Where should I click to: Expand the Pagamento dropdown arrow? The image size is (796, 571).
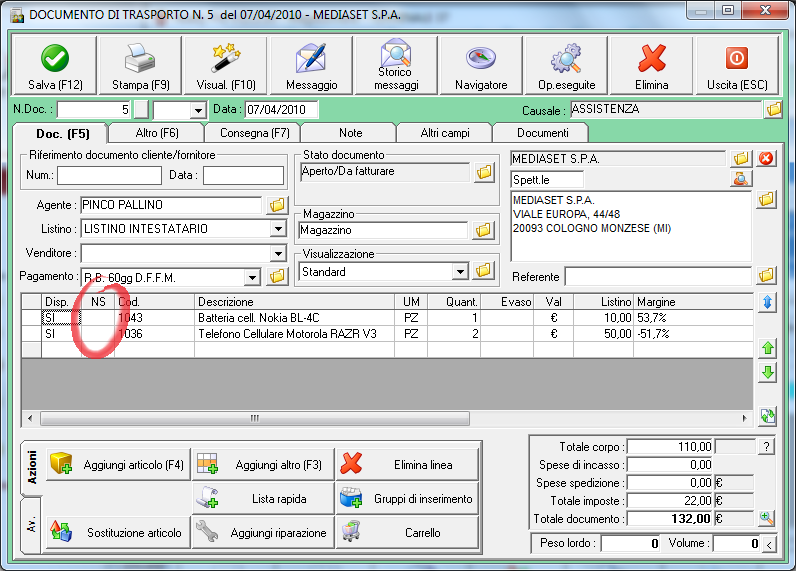[x=252, y=277]
